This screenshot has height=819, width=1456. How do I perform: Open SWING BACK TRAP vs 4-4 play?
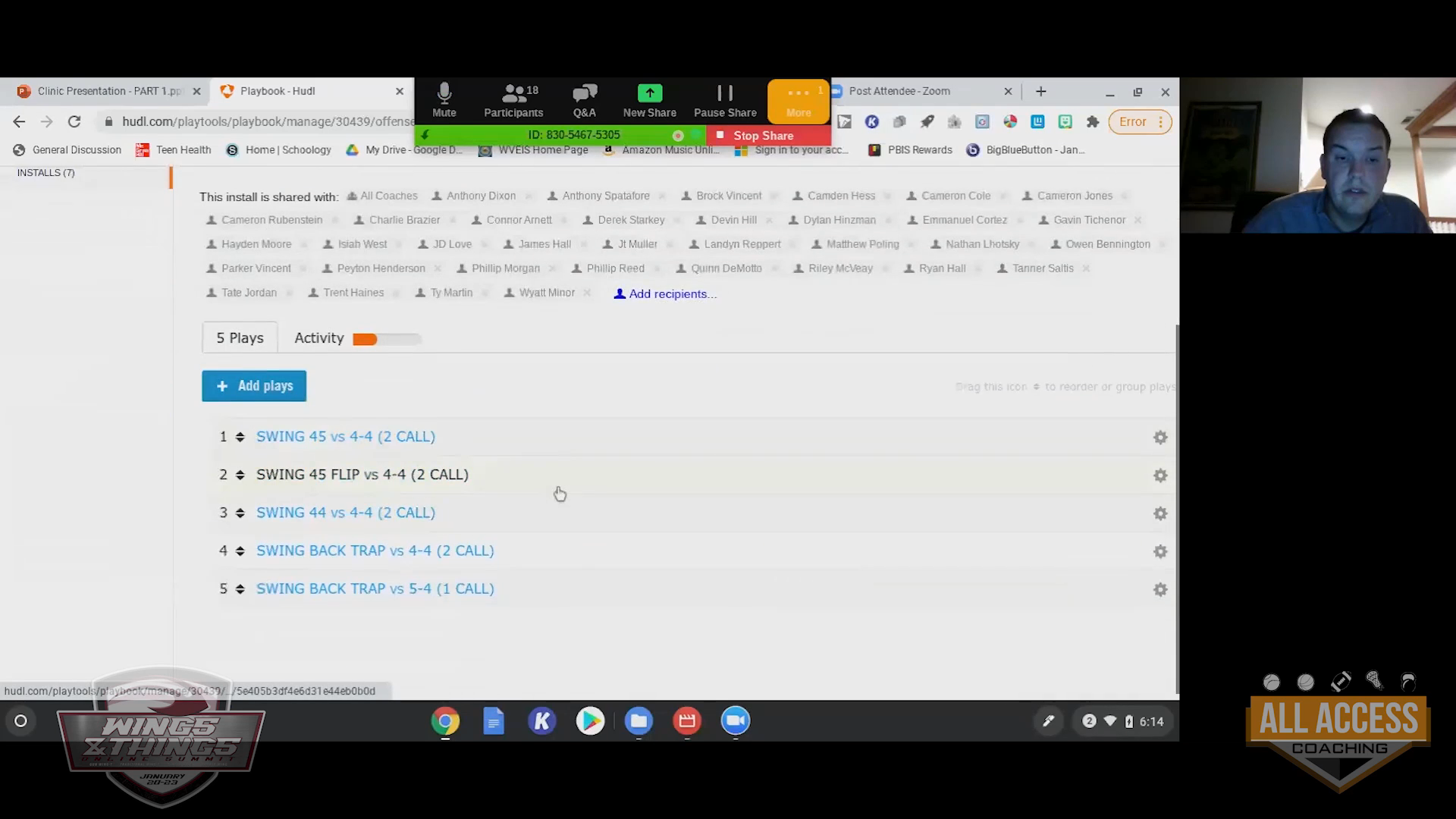[375, 551]
